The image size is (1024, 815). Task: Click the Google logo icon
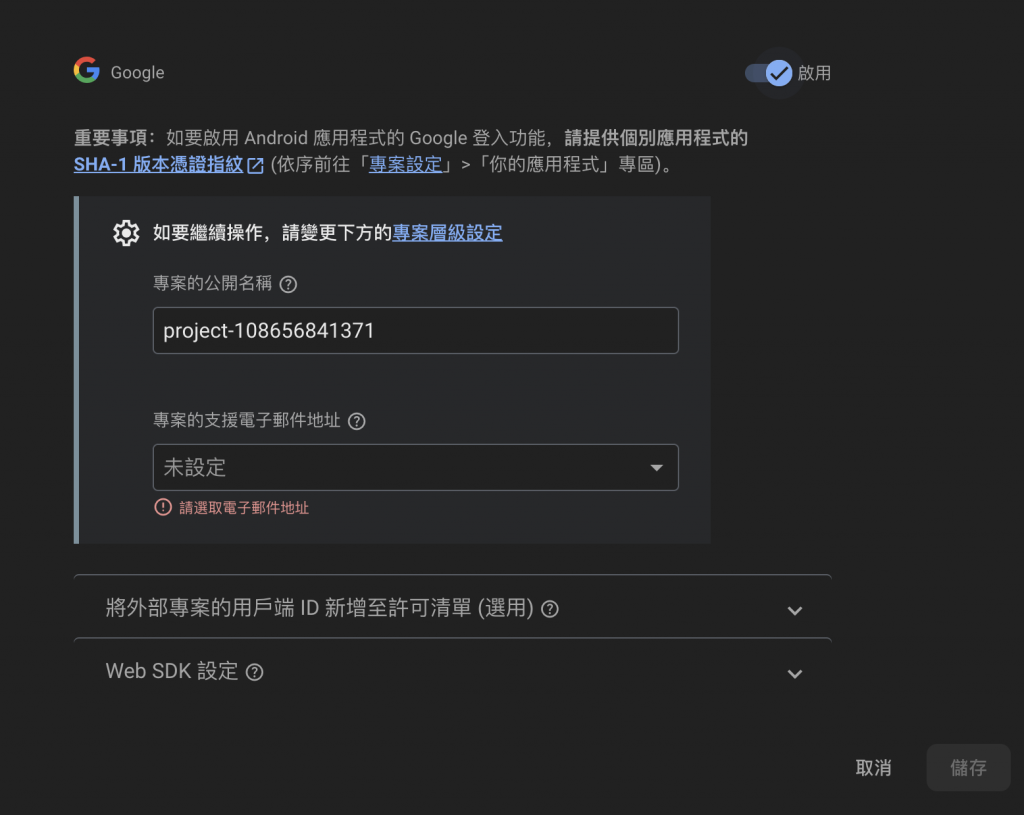pos(86,71)
